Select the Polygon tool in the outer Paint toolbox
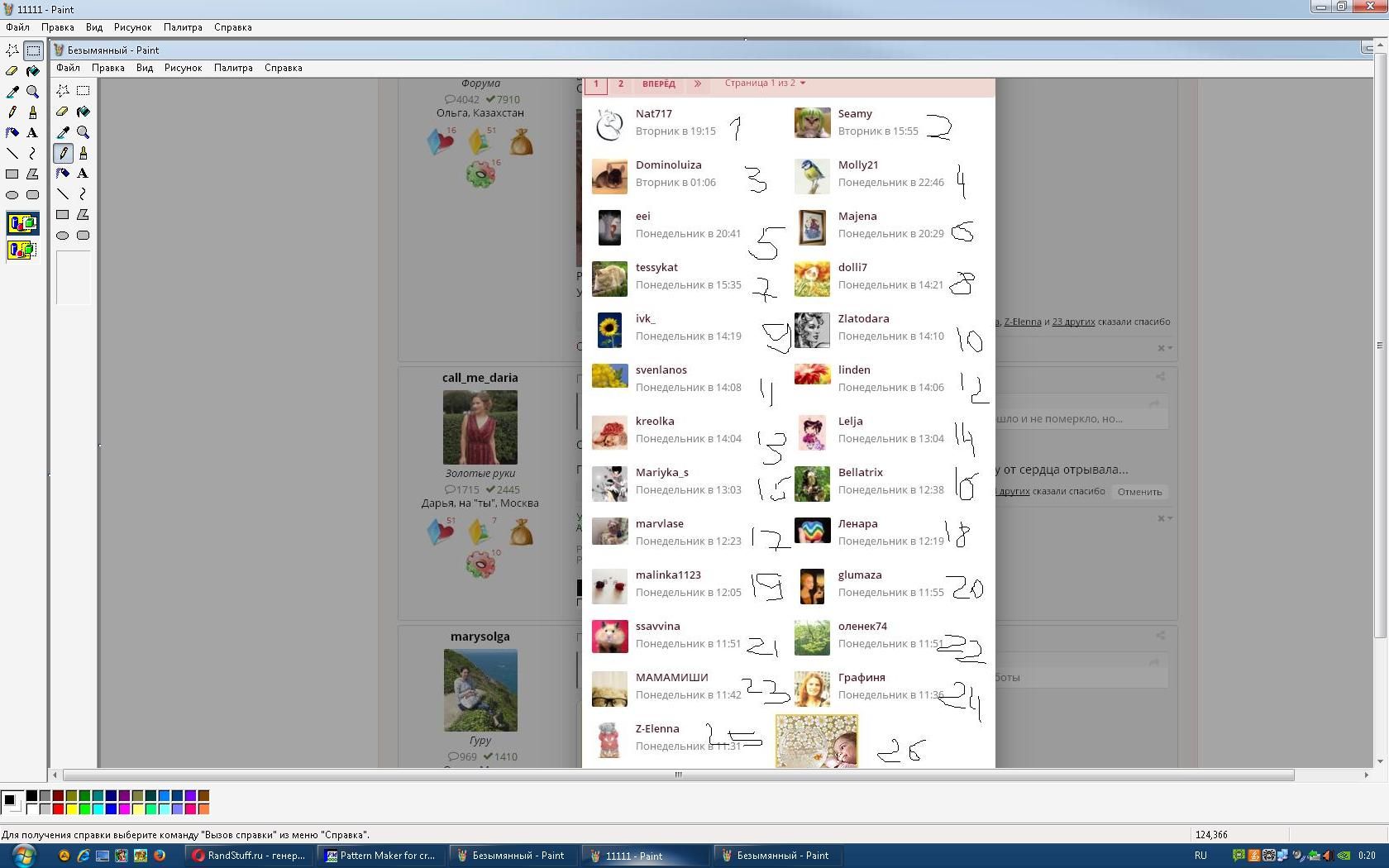 point(32,174)
